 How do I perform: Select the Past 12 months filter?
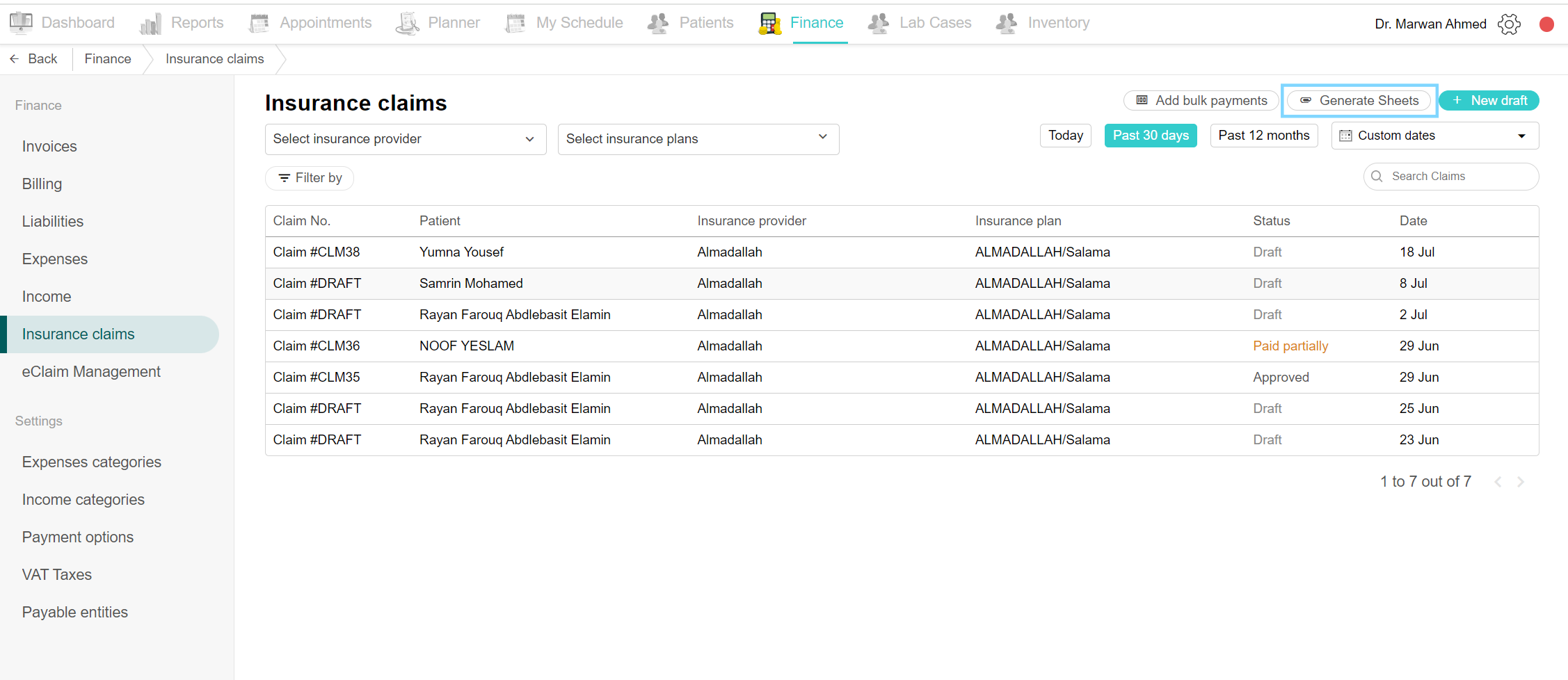1264,136
